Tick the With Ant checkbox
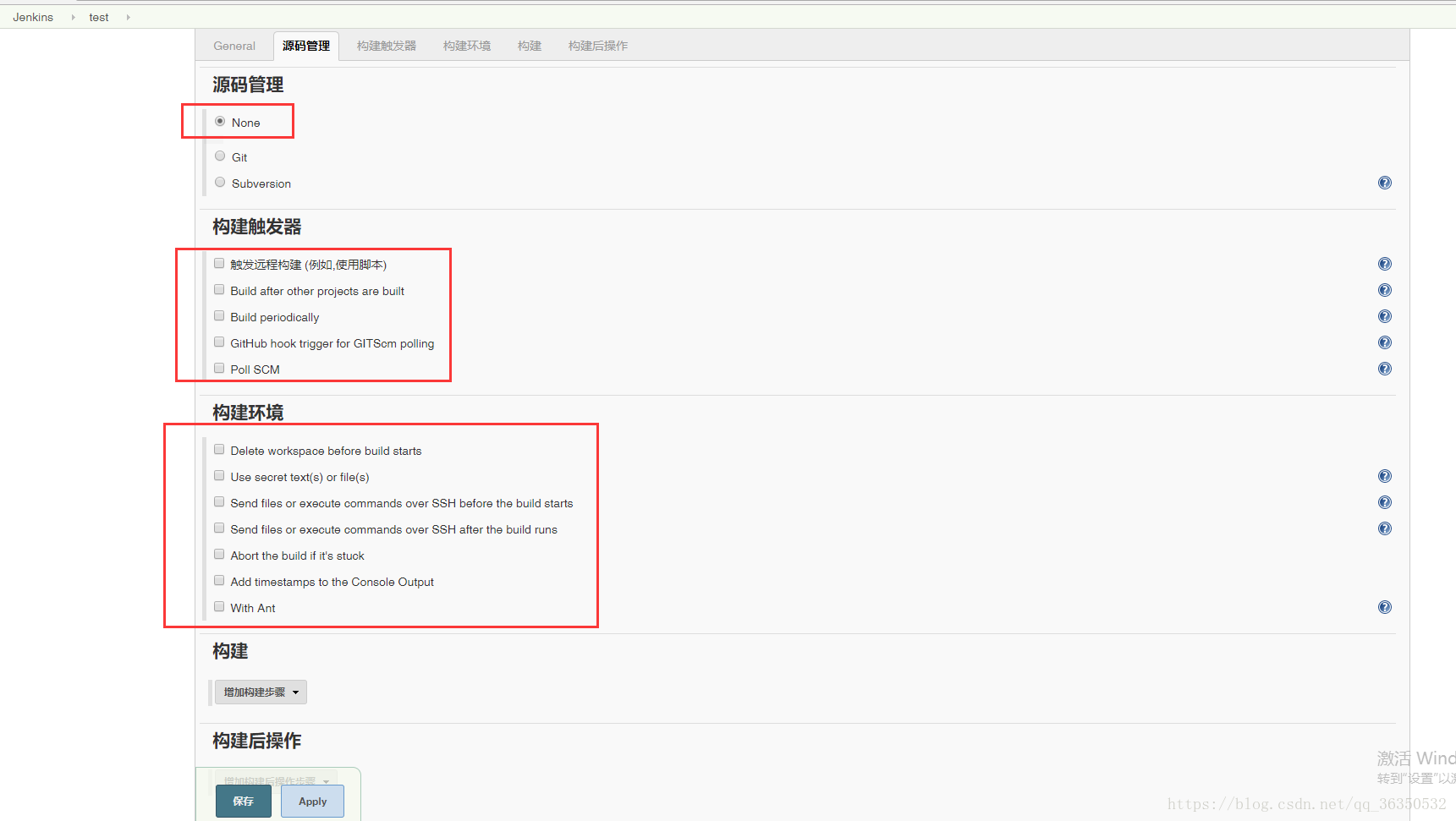The image size is (1456, 821). [x=219, y=607]
